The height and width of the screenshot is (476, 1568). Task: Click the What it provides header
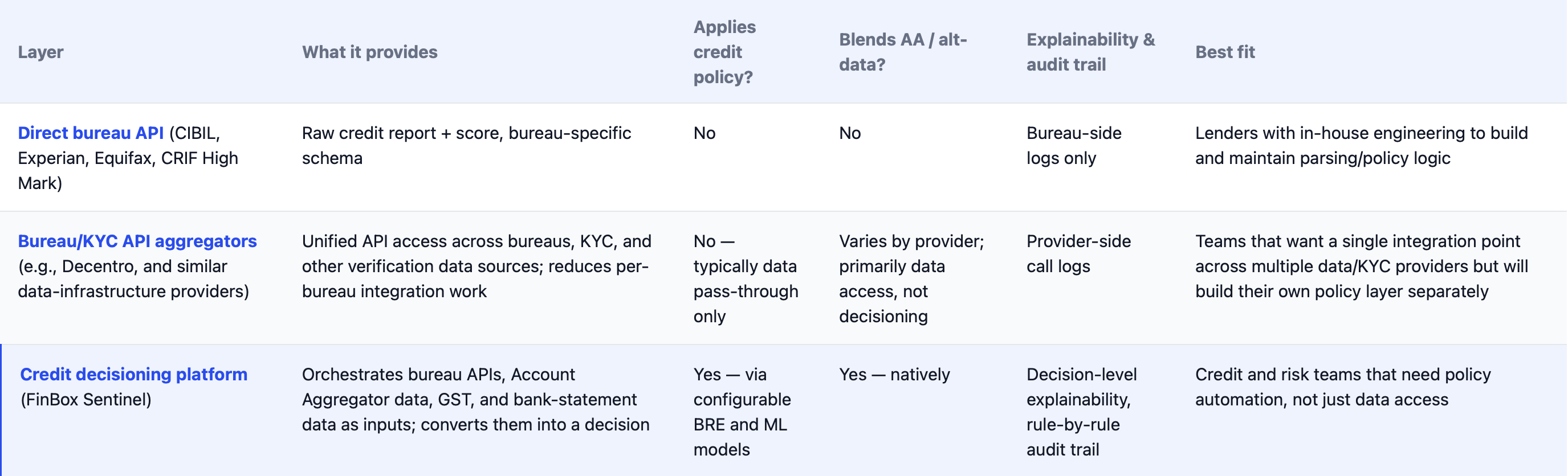tap(369, 52)
